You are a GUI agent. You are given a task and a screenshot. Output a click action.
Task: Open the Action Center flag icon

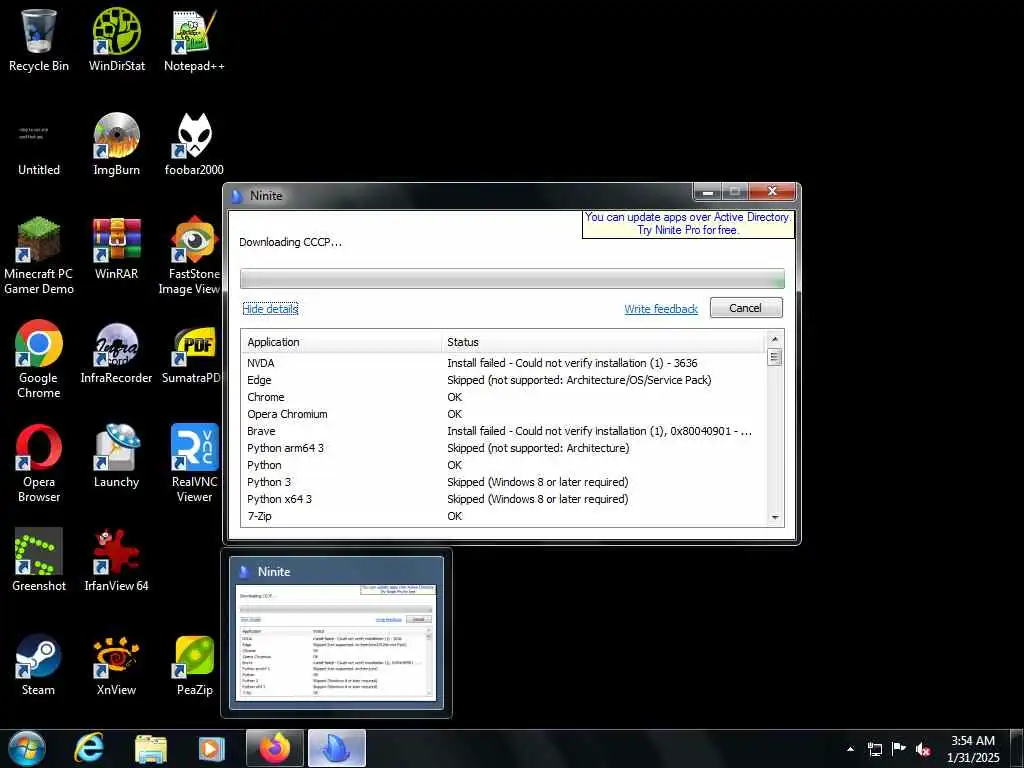899,749
